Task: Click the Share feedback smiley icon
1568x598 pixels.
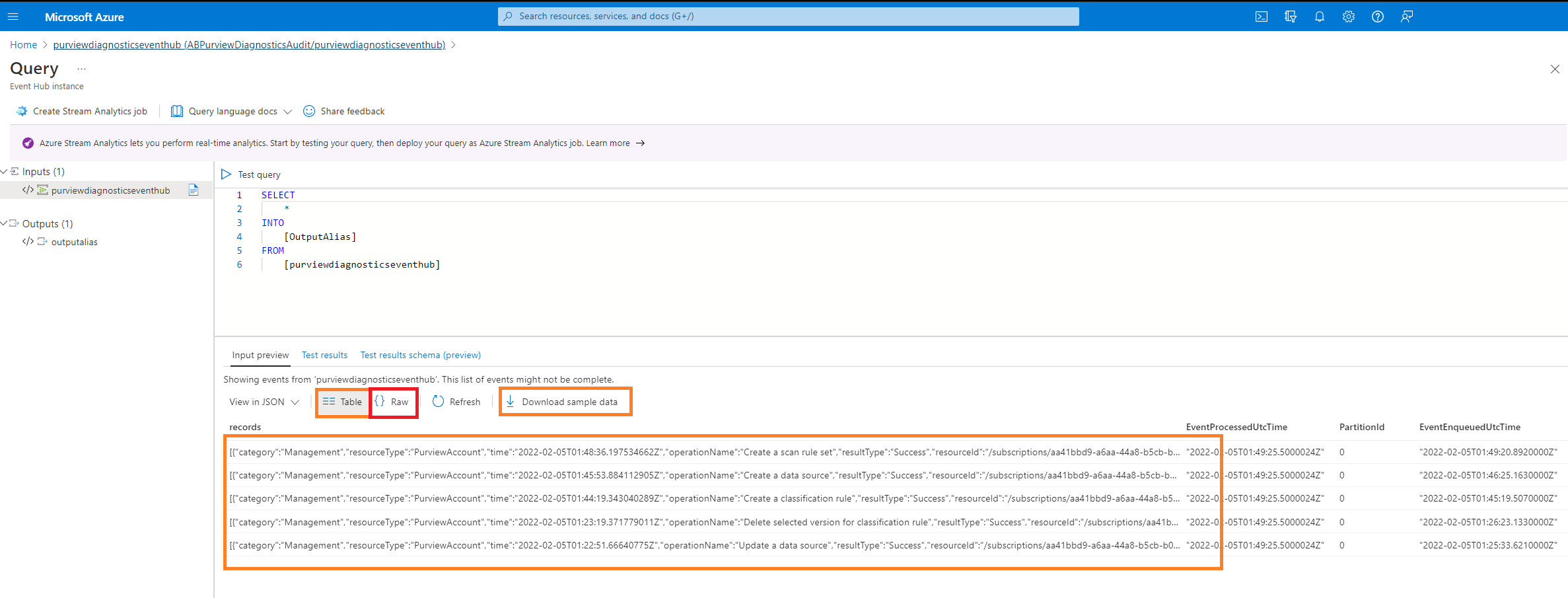Action: point(309,111)
